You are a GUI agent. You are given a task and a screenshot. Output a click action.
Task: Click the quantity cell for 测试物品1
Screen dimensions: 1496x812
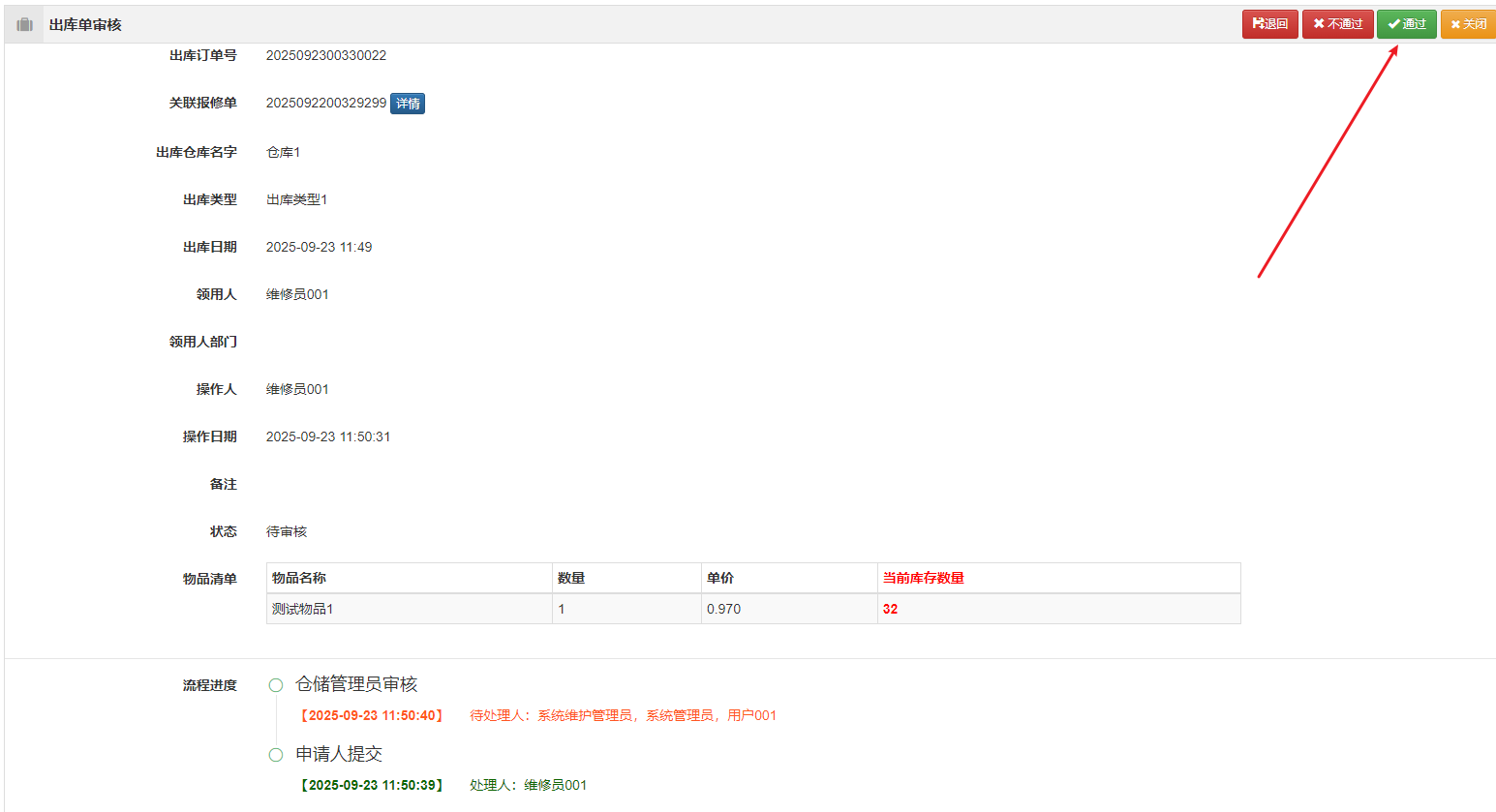pyautogui.click(x=626, y=609)
